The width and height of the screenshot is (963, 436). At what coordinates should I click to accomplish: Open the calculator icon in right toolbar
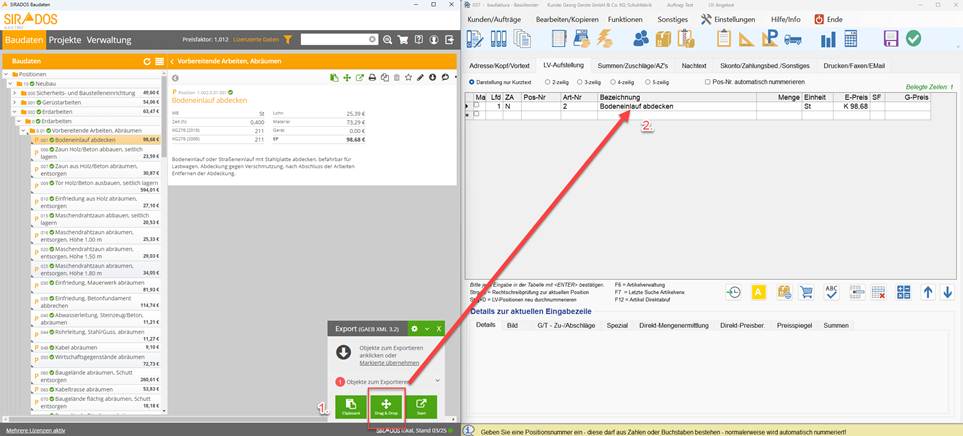click(x=851, y=39)
